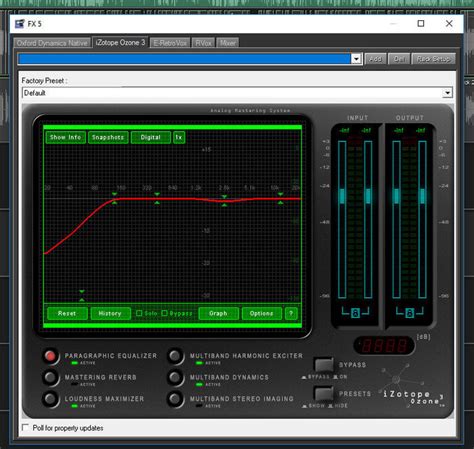Click the Reset button
Image resolution: width=474 pixels, height=449 pixels.
pyautogui.click(x=67, y=313)
